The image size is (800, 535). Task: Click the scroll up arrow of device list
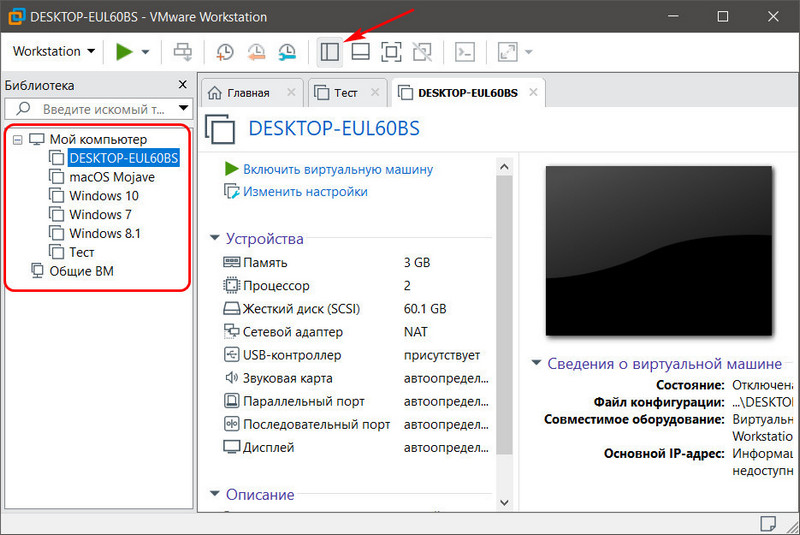pyautogui.click(x=504, y=167)
